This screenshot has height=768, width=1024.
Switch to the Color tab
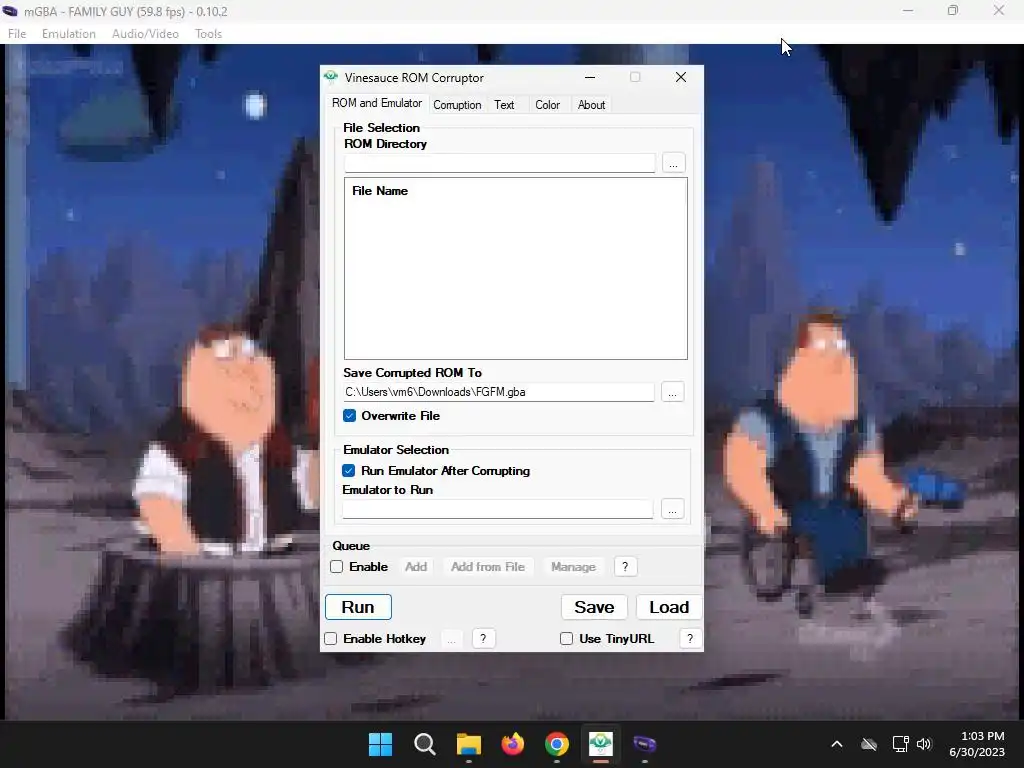tap(547, 104)
